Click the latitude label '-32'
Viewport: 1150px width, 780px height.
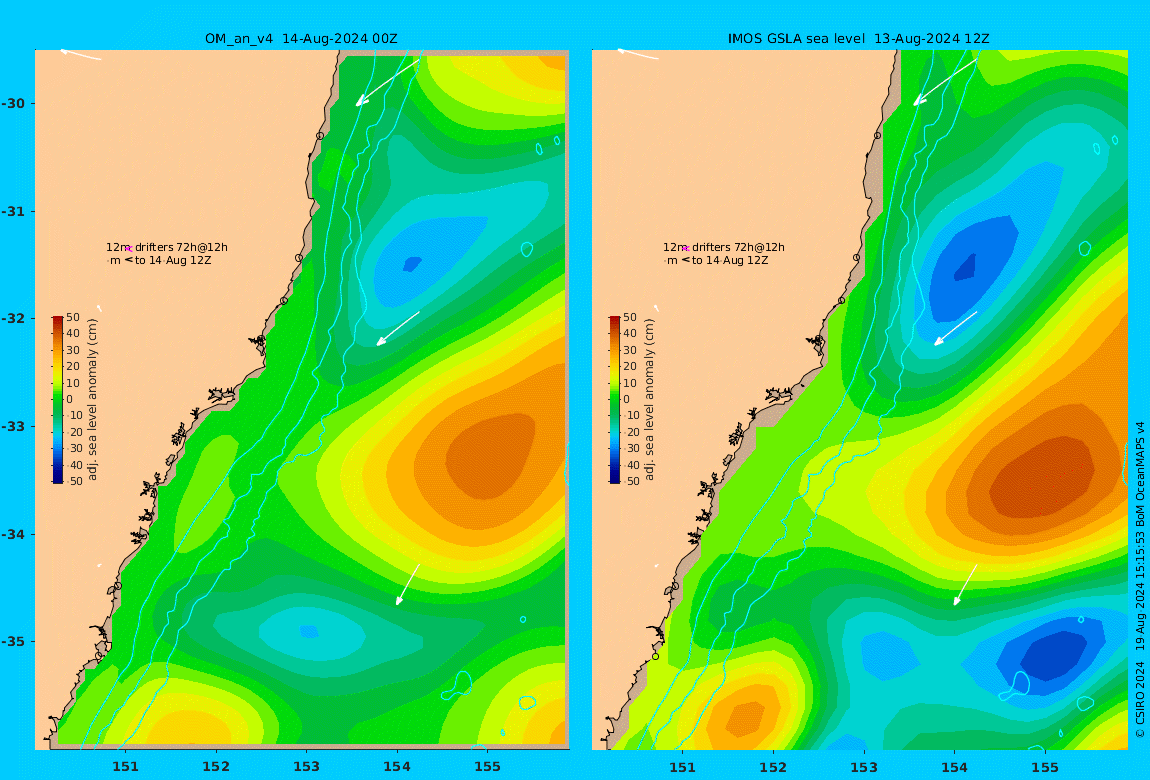[13, 318]
